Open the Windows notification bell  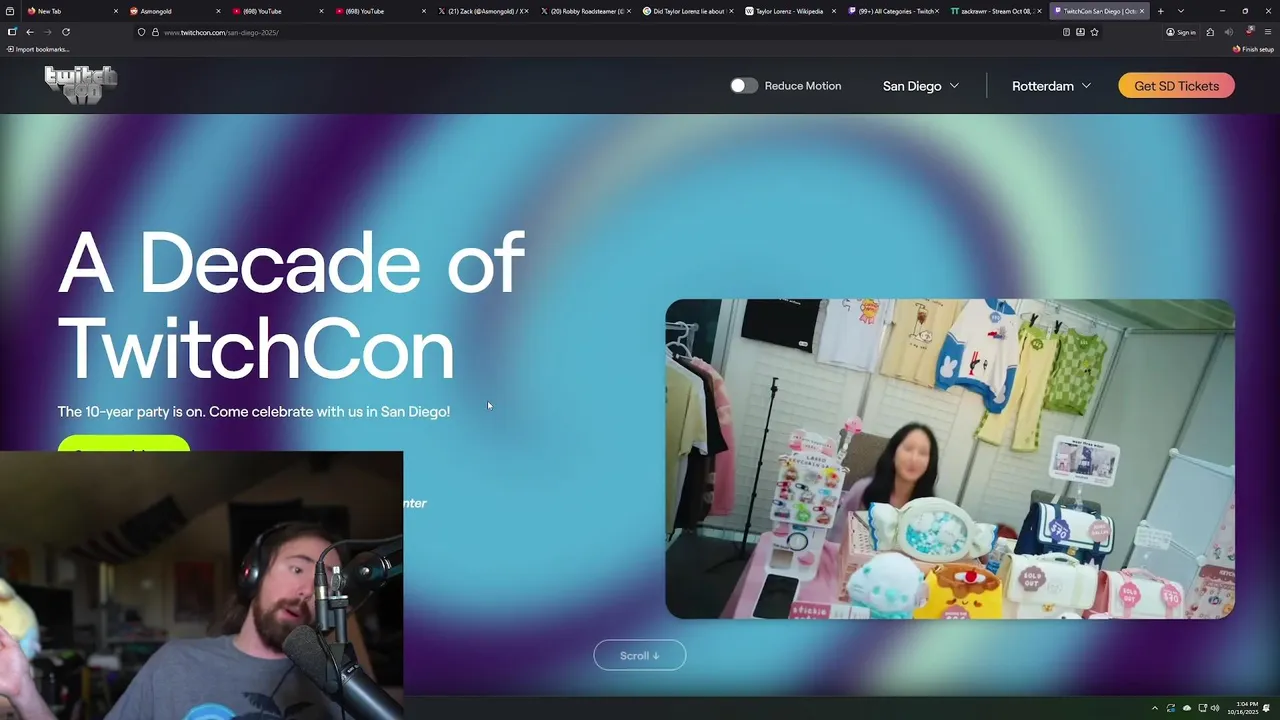tap(1266, 708)
